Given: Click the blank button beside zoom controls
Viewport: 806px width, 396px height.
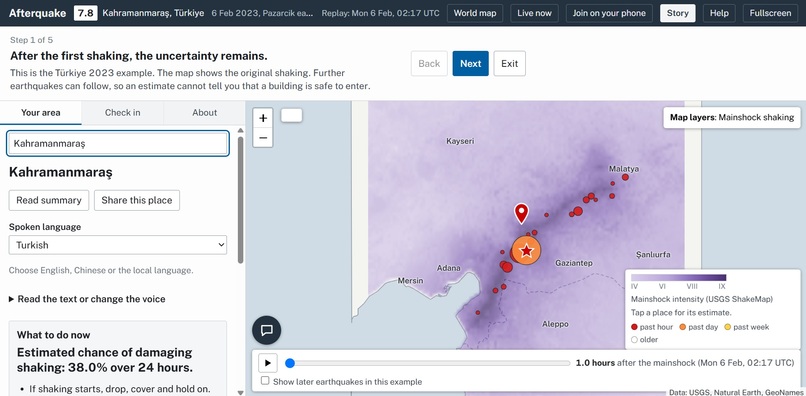Looking at the screenshot, I should (x=291, y=115).
